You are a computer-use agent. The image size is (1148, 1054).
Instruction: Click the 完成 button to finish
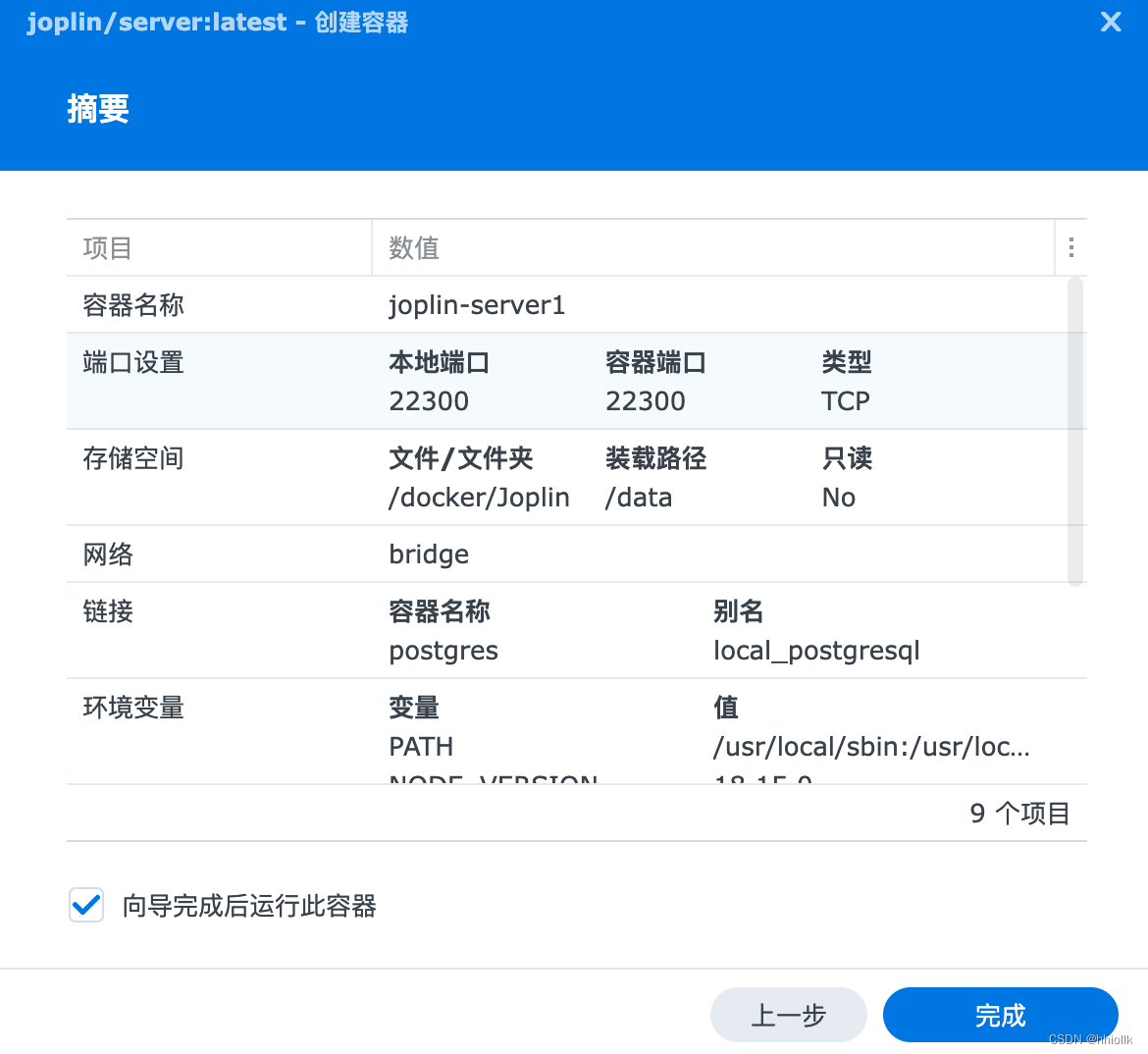(x=1000, y=1015)
